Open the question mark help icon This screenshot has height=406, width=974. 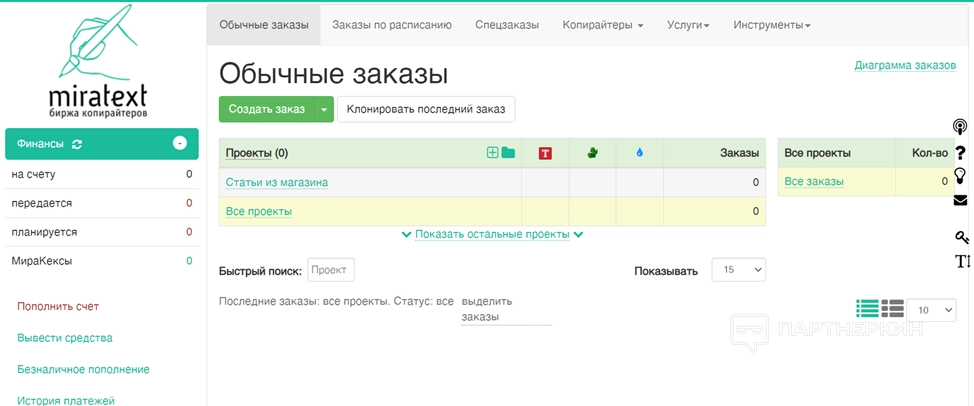(960, 153)
